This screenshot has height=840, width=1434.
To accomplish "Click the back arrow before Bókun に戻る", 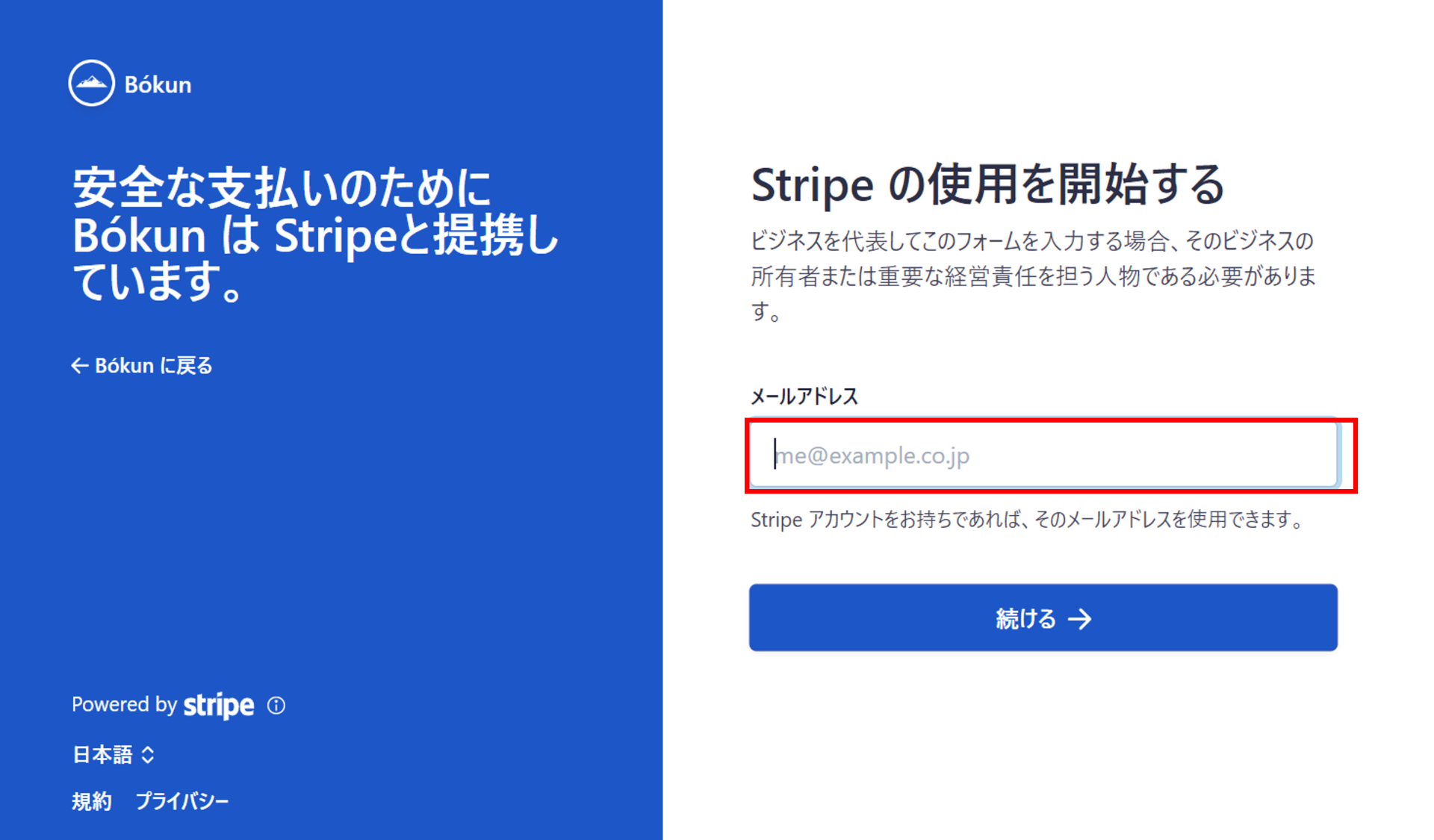I will point(79,365).
